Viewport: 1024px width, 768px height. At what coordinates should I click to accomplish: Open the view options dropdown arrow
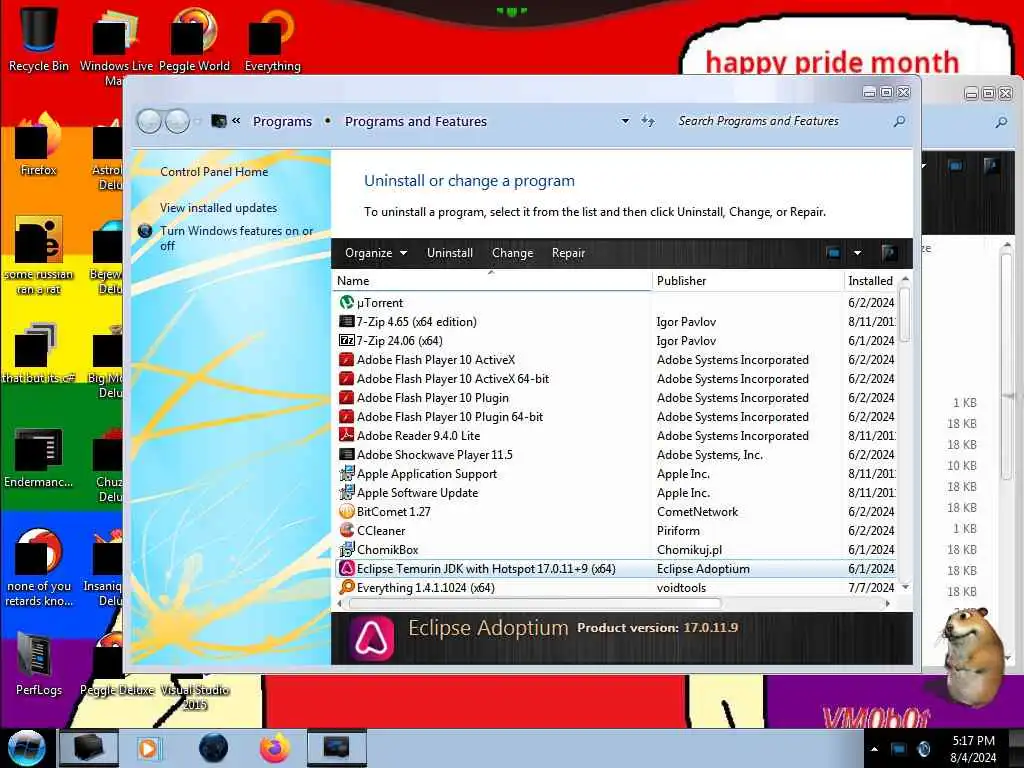click(x=857, y=253)
